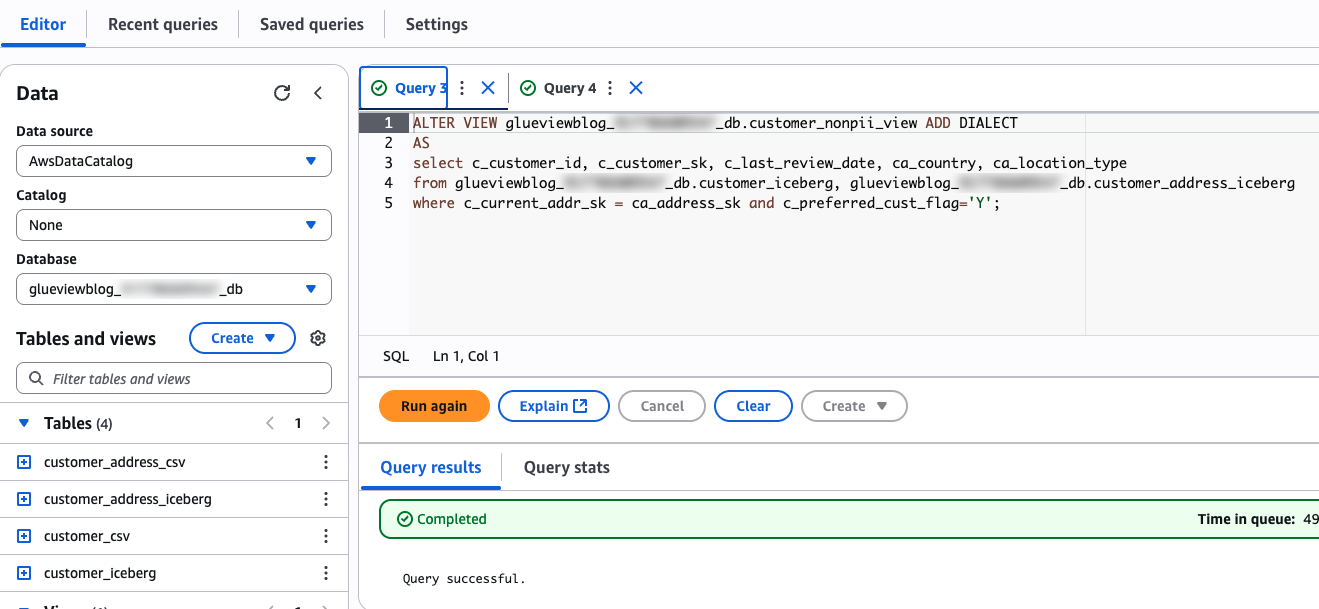Switch to the Editor tab
Viewport: 1319px width, 609px height.
coord(43,24)
